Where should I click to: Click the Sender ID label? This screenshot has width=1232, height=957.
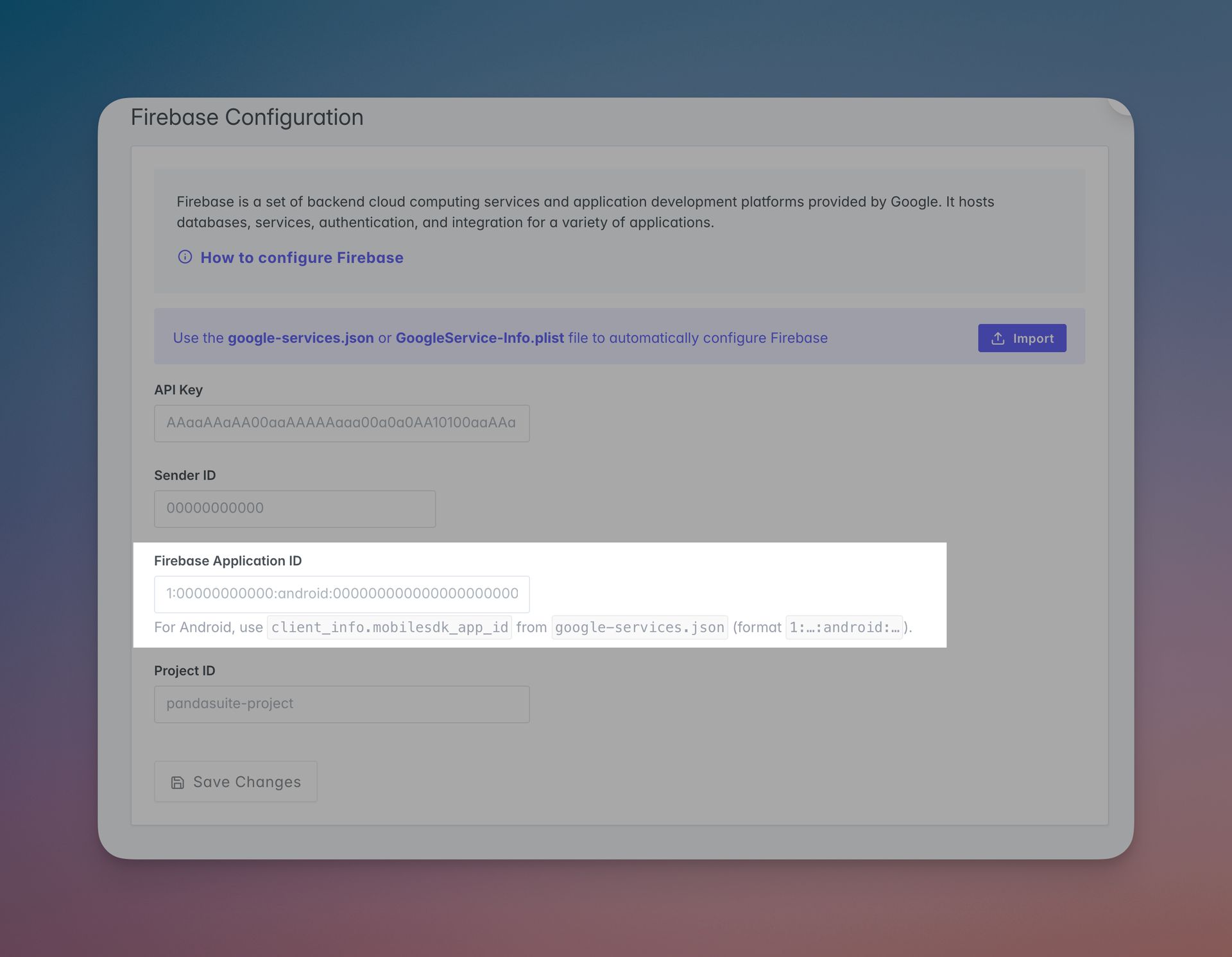point(185,475)
